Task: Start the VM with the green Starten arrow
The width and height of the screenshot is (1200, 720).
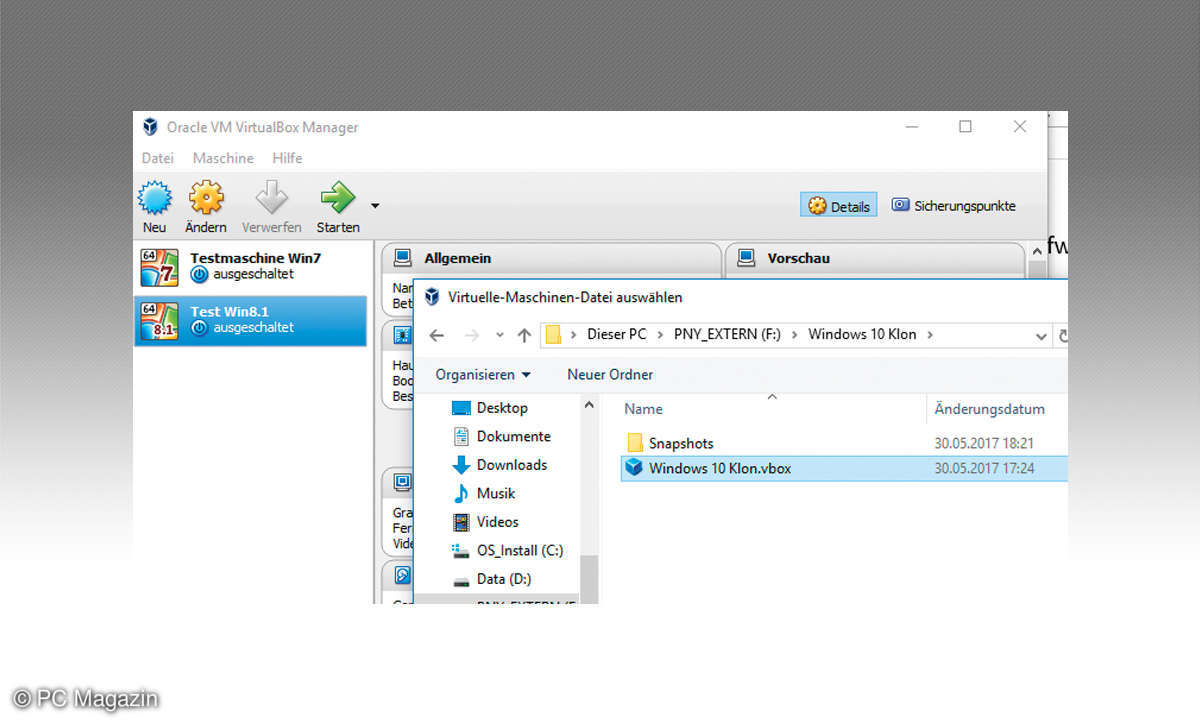Action: (x=338, y=197)
